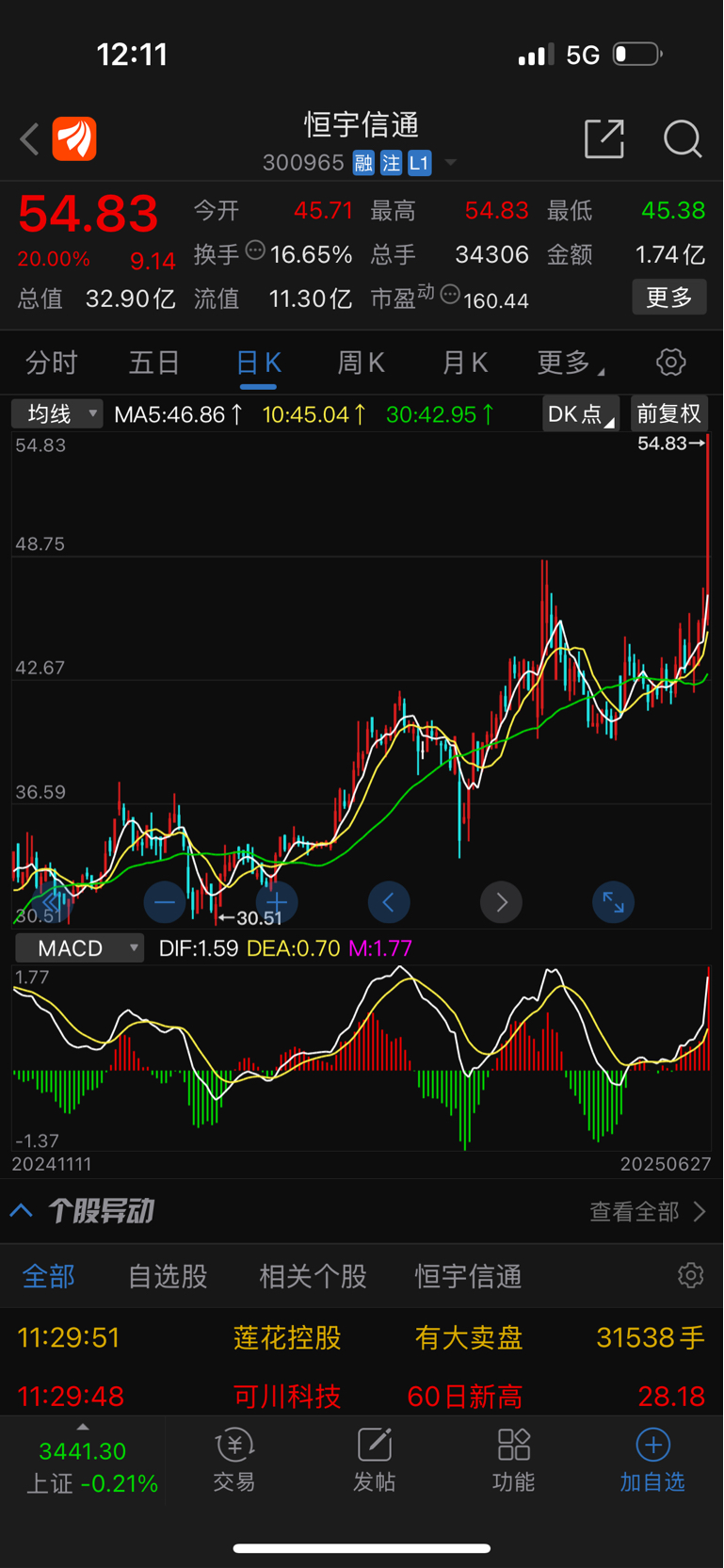724x1568 pixels.
Task: Switch to 分时 chart tab
Action: pos(52,363)
